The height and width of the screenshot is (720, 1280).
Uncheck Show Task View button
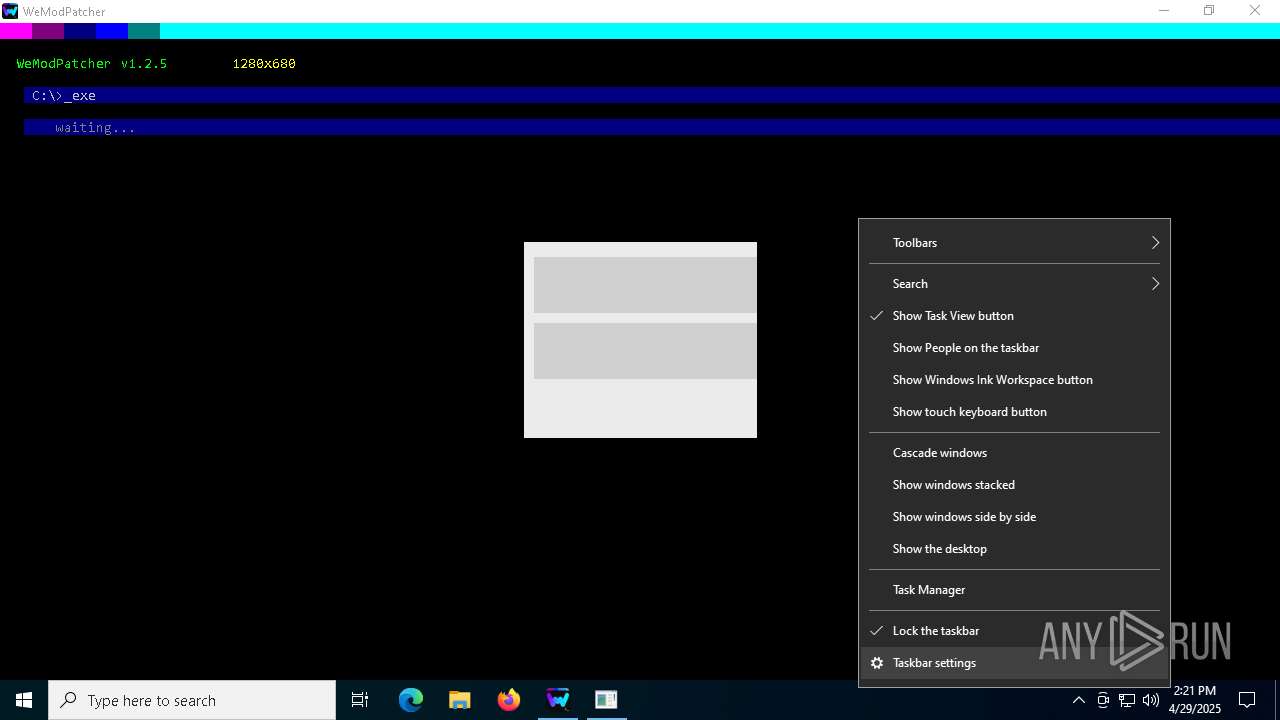pos(1014,316)
